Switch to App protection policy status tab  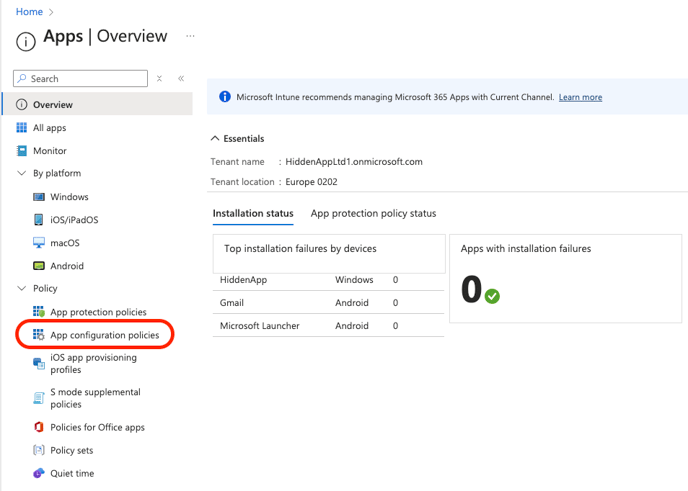pos(373,213)
